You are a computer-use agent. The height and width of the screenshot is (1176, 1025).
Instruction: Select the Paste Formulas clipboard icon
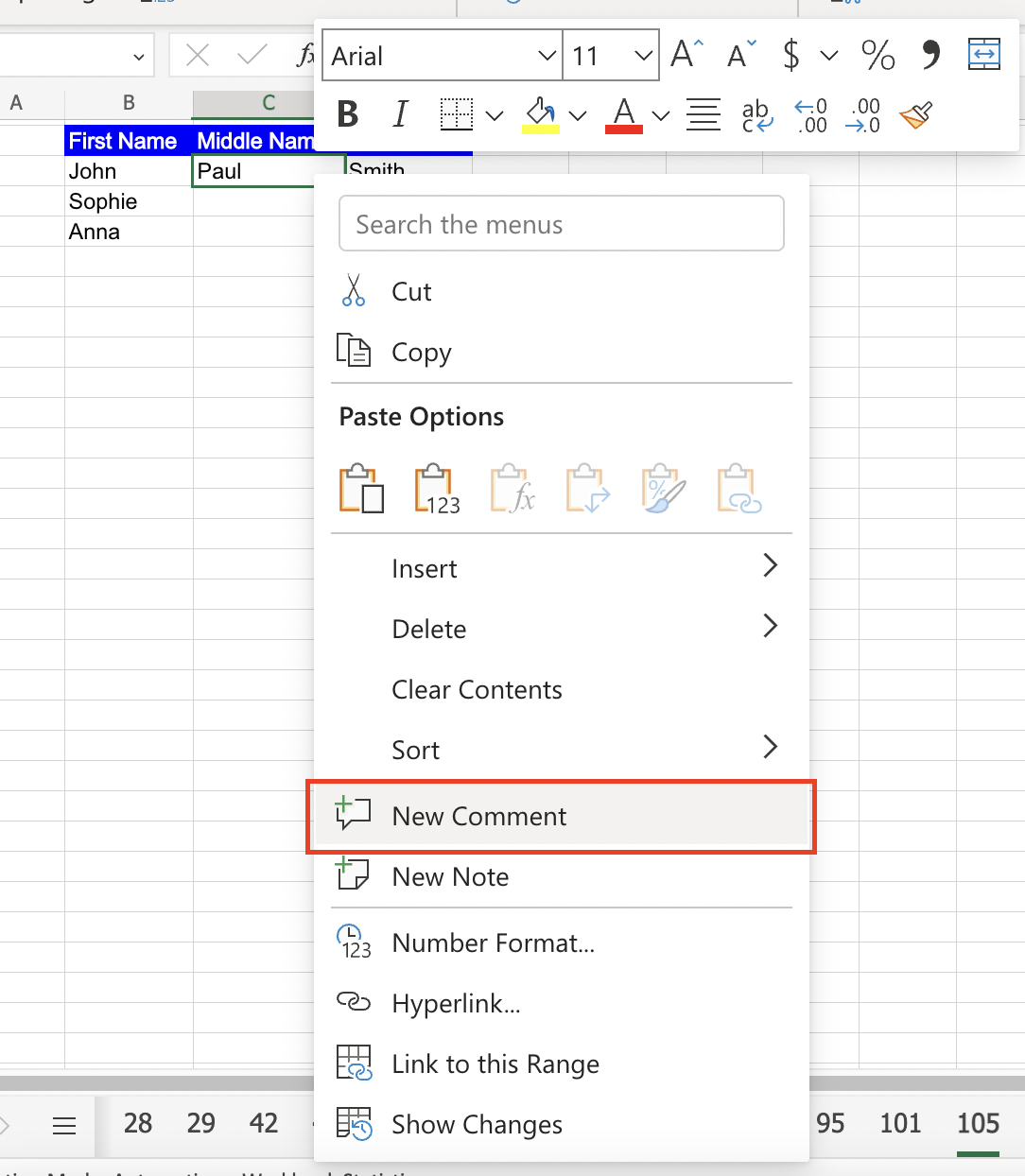512,488
